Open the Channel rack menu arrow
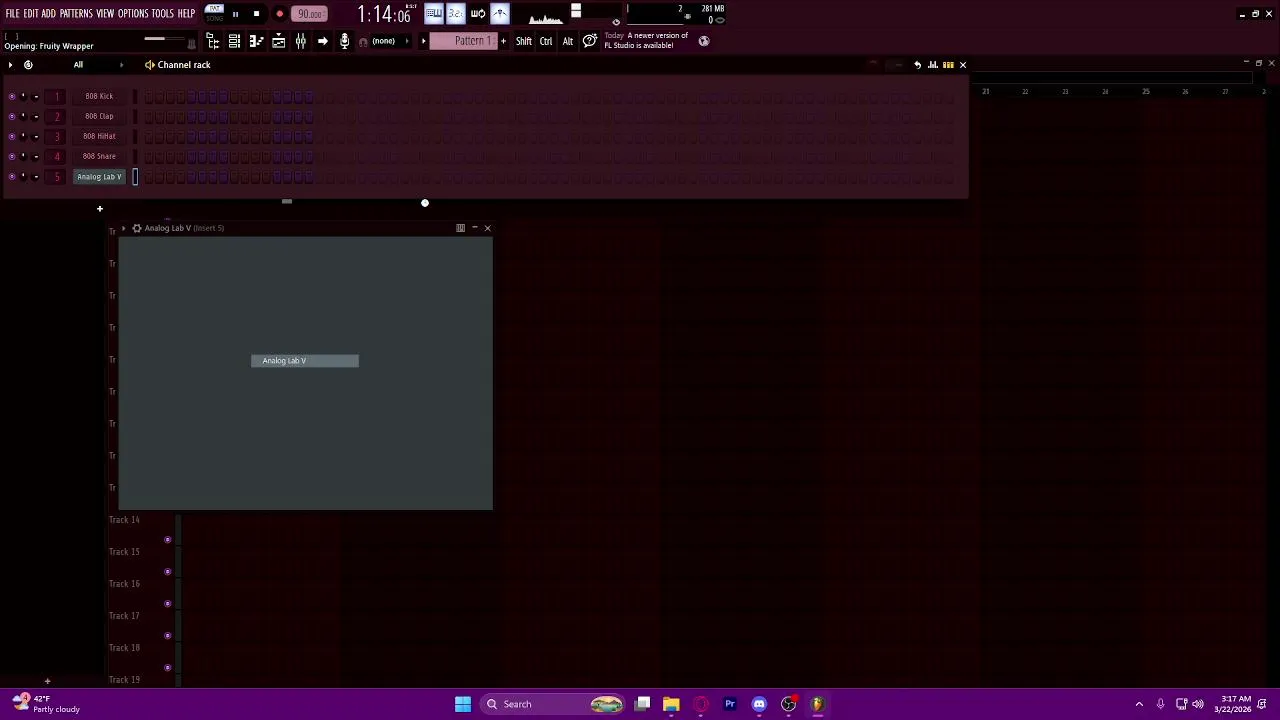Image resolution: width=1280 pixels, height=720 pixels. [x=10, y=65]
